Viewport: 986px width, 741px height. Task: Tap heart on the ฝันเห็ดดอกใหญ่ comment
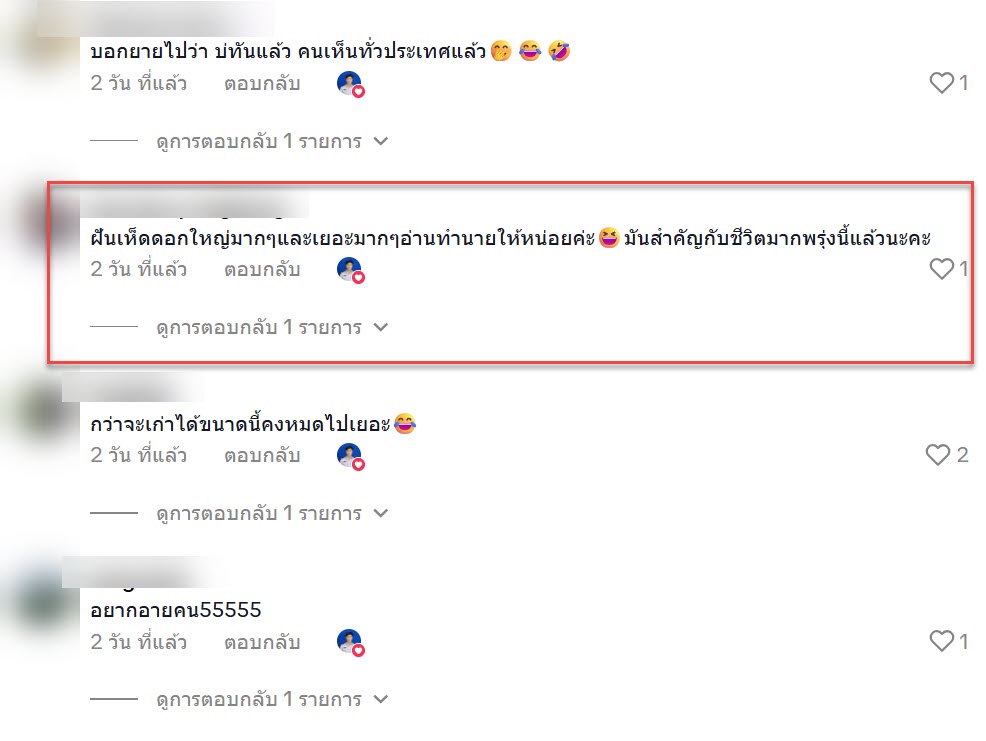941,269
